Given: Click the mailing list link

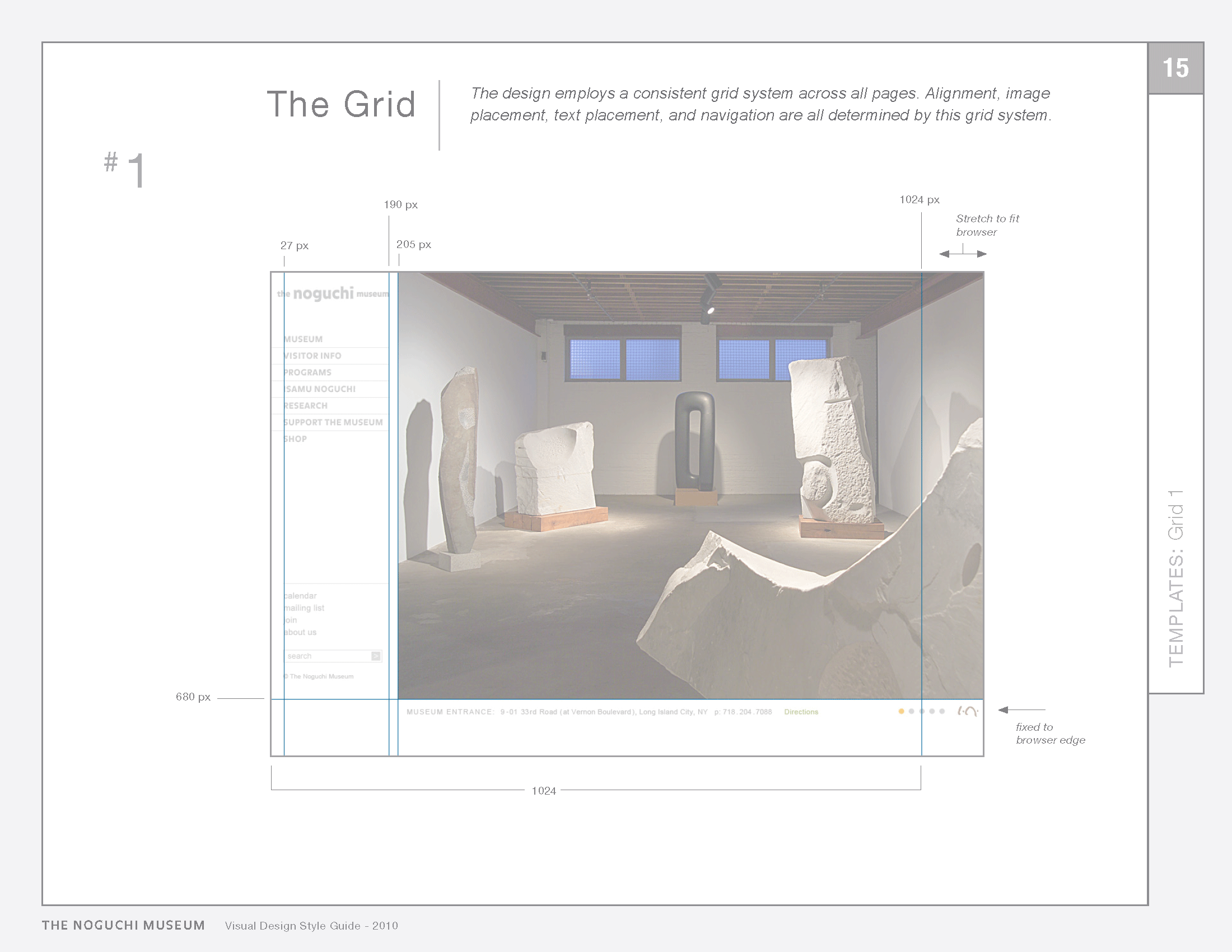Looking at the screenshot, I should pyautogui.click(x=304, y=608).
